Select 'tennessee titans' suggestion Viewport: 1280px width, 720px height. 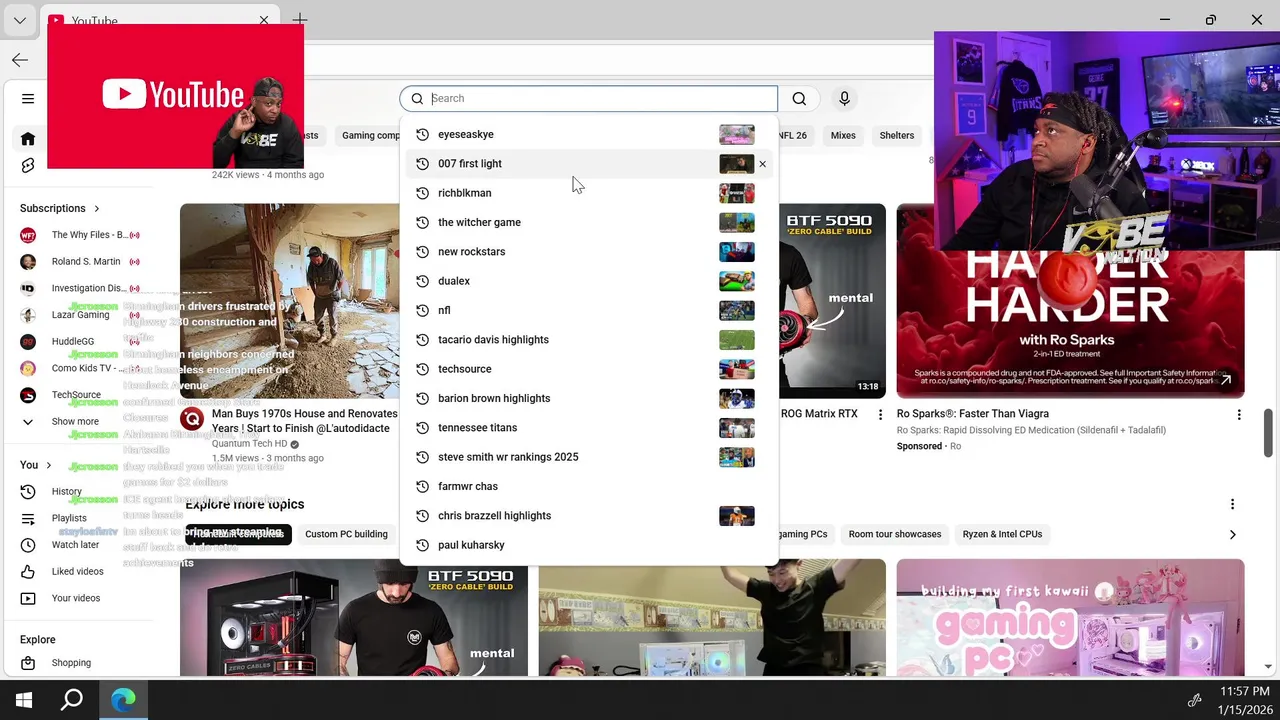[x=590, y=428]
